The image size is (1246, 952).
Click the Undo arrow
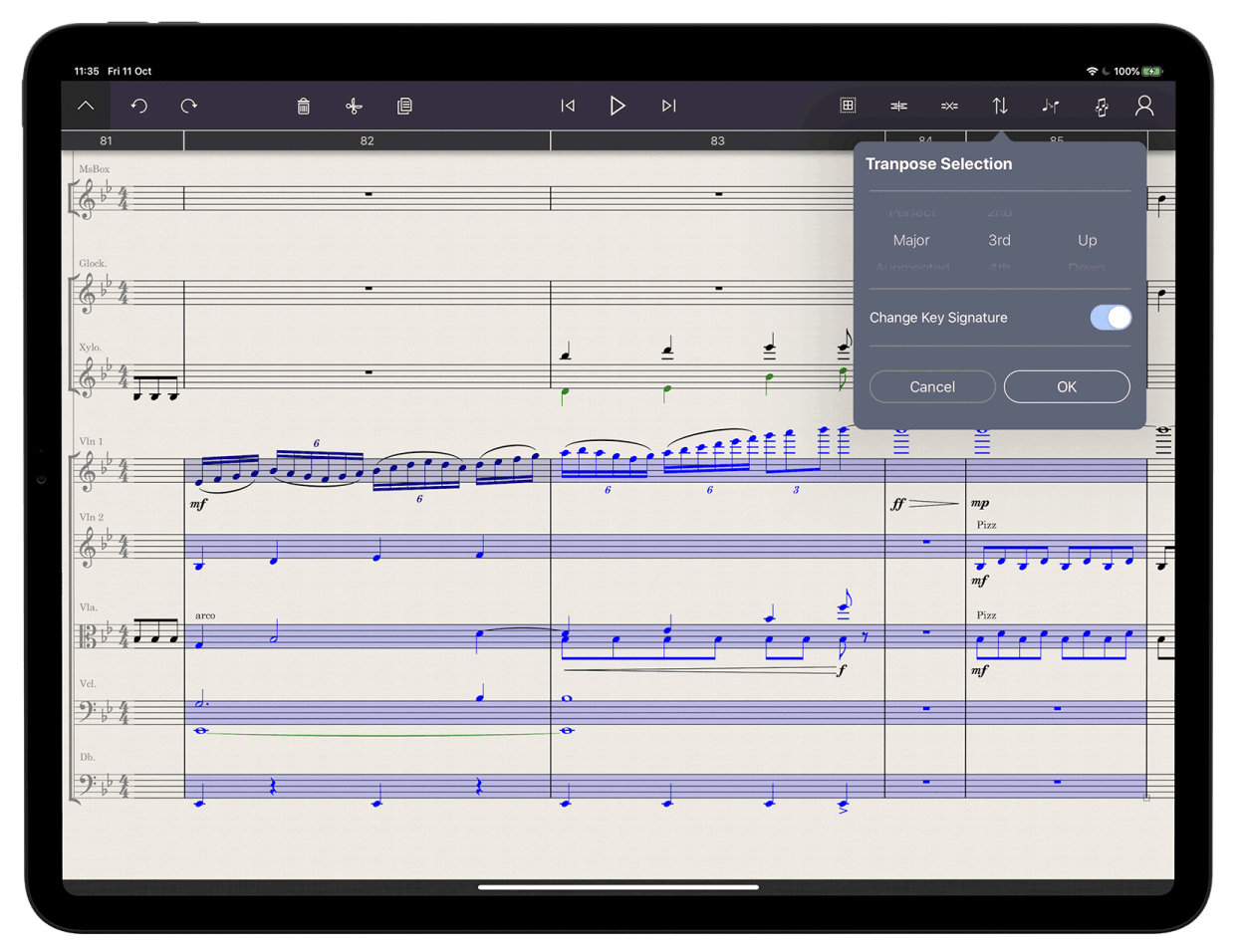(138, 107)
